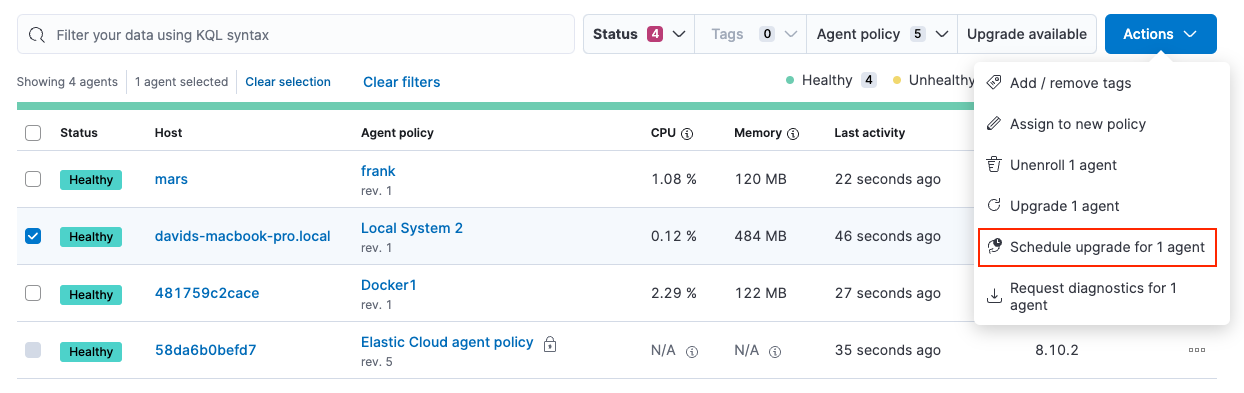Click the info icon beside N/A CPU value
The image size is (1244, 393).
coord(691,351)
